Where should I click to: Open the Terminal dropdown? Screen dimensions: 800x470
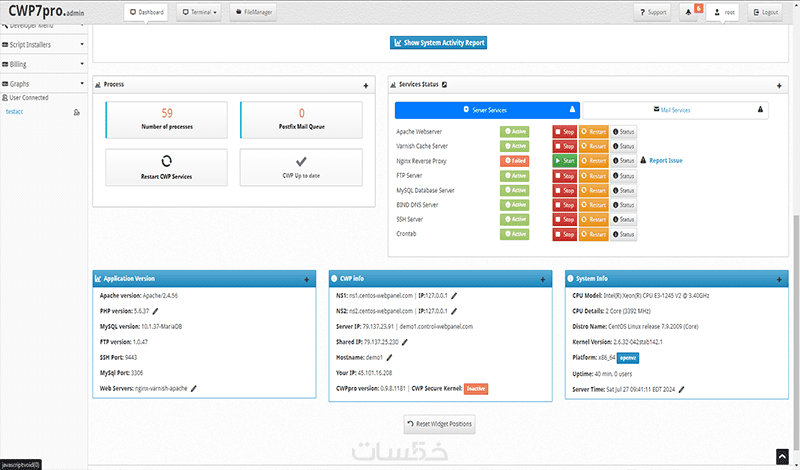click(199, 12)
